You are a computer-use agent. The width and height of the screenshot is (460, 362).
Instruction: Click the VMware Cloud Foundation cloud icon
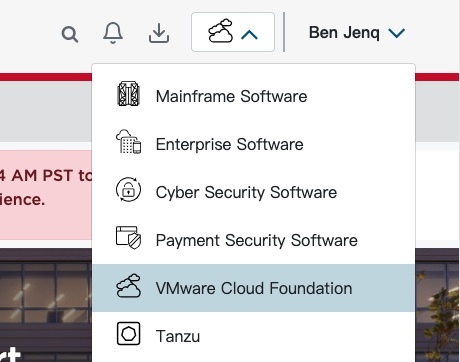click(x=129, y=286)
